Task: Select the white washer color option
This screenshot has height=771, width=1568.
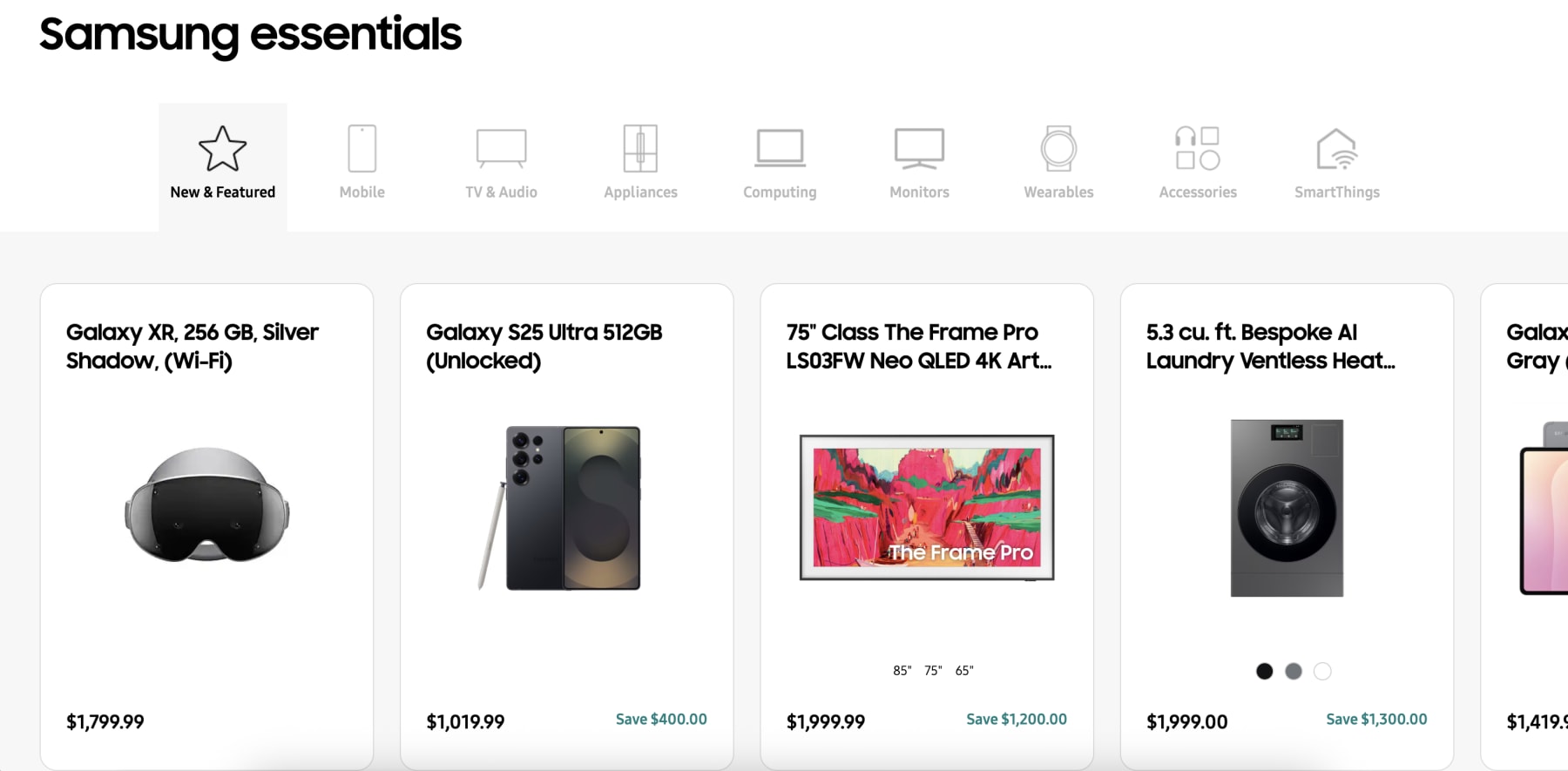Action: pos(1321,671)
